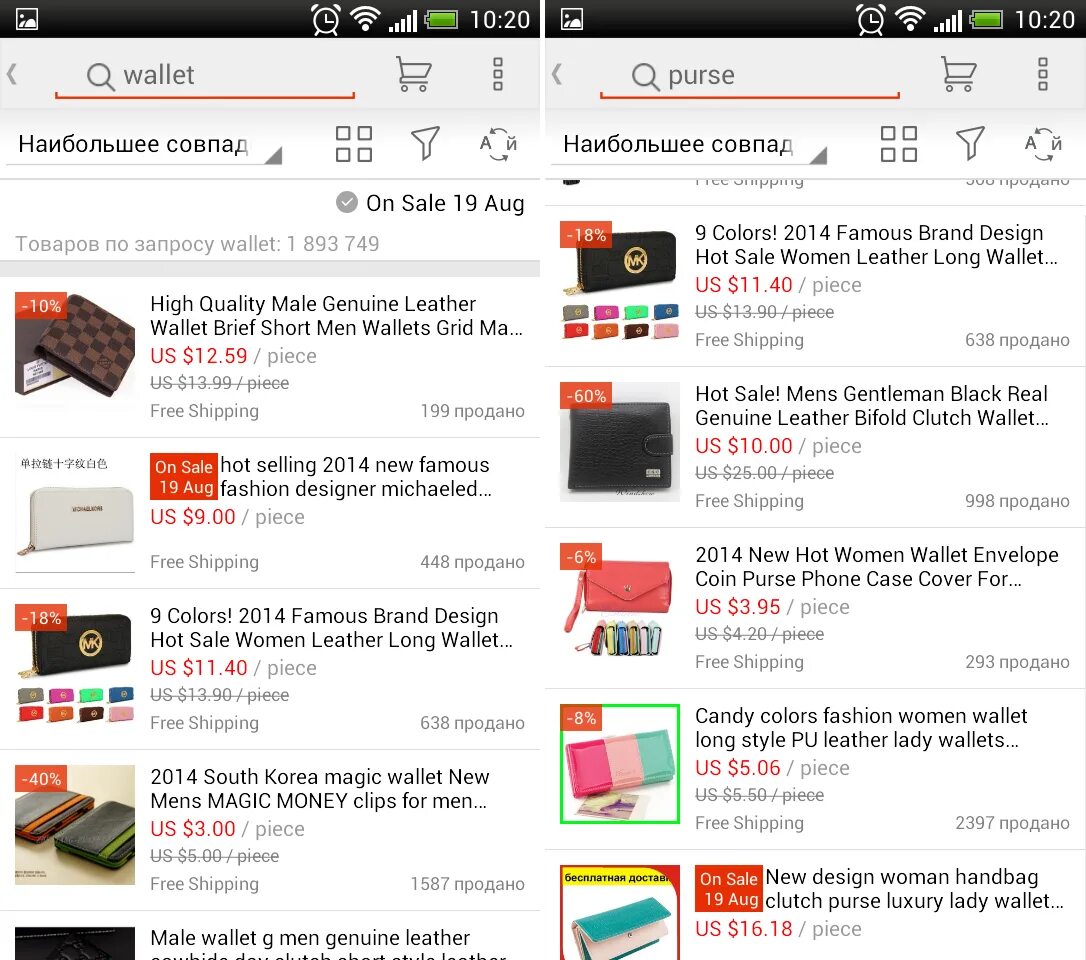Open the High Quality Male Genuine Leather Wallet listing

(x=270, y=357)
